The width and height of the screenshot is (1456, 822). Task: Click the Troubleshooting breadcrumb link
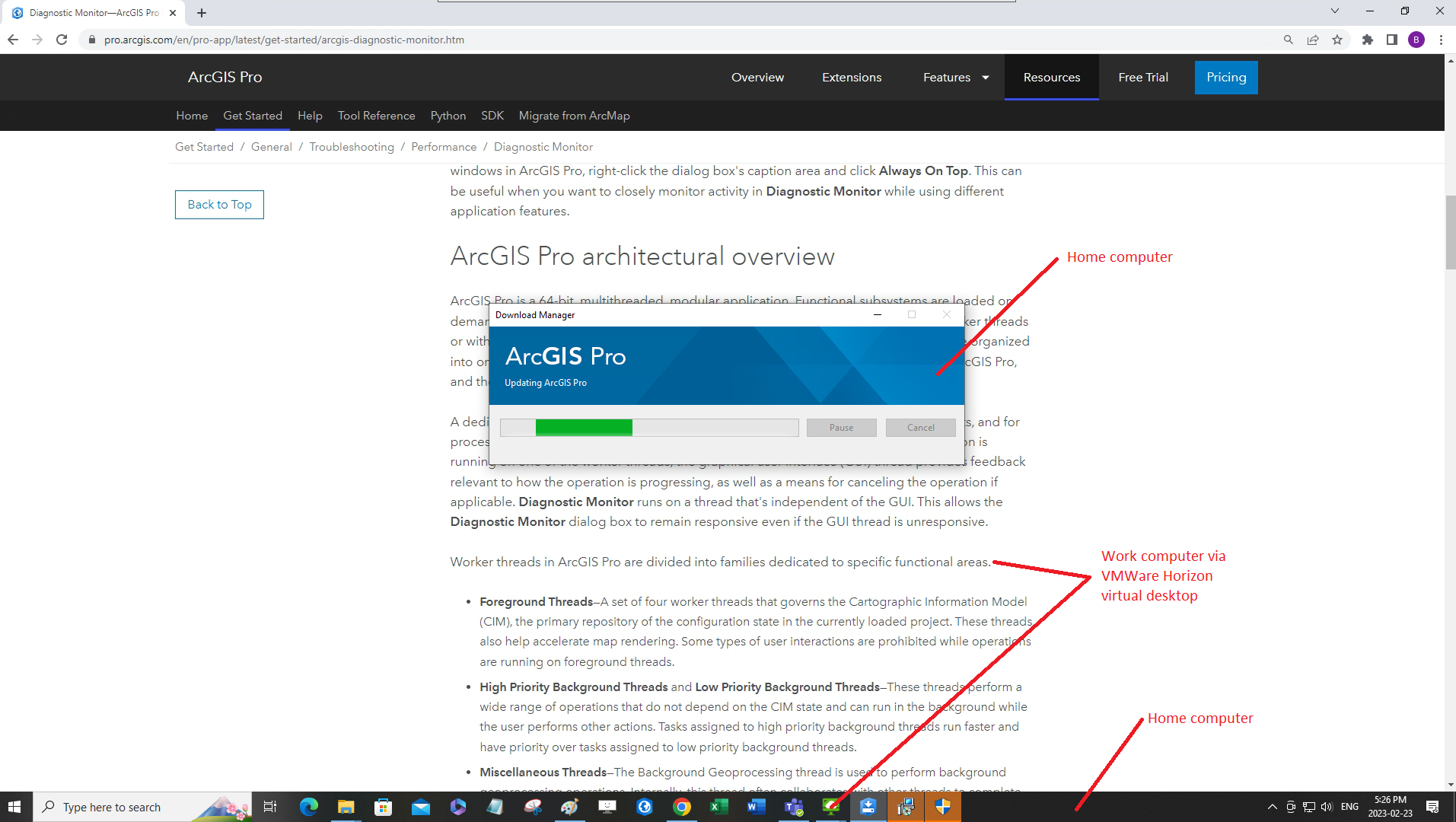(x=352, y=147)
